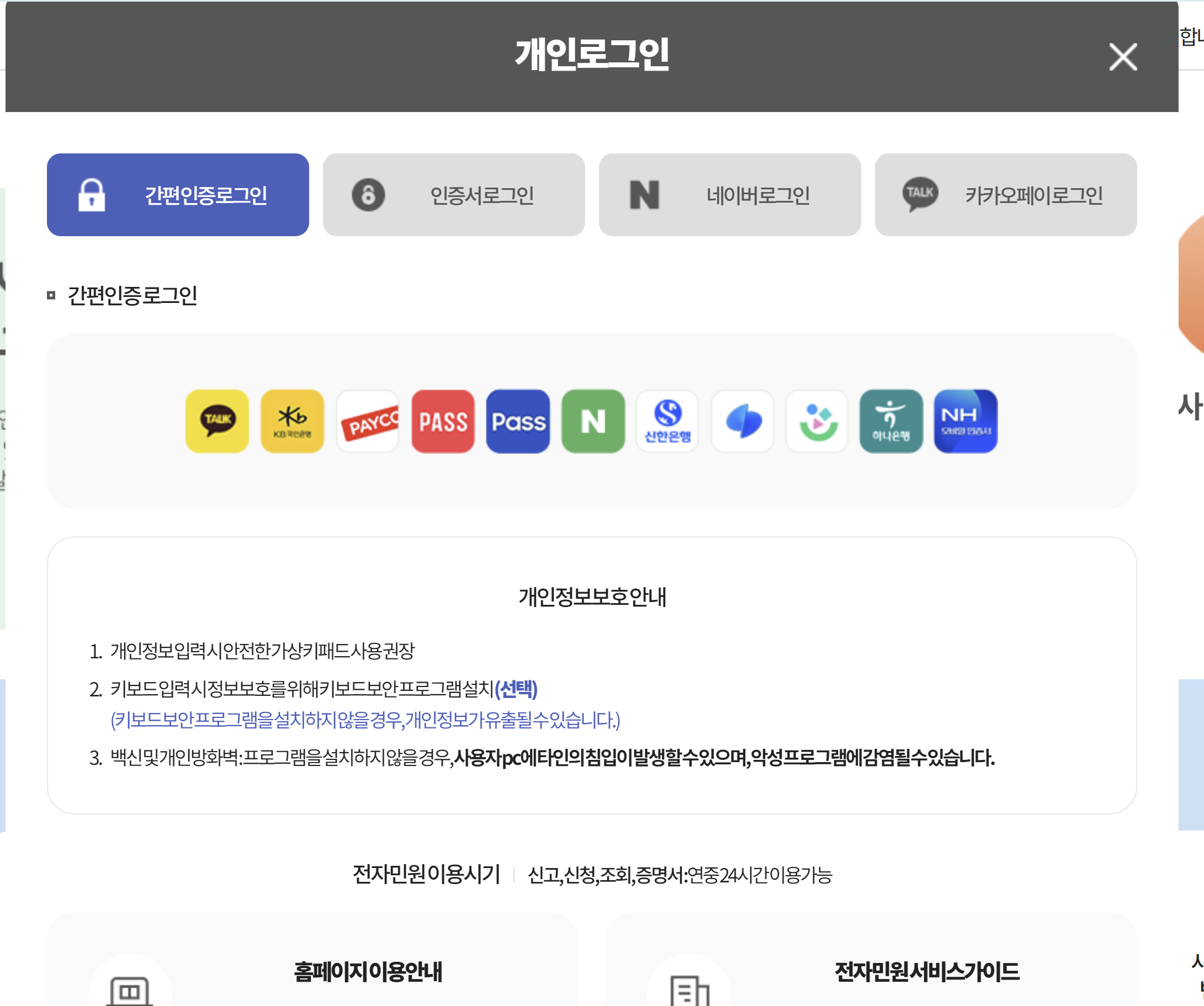The image size is (1204, 1006).
Task: Select the colorful smile-shaped authentication icon
Action: [x=817, y=421]
